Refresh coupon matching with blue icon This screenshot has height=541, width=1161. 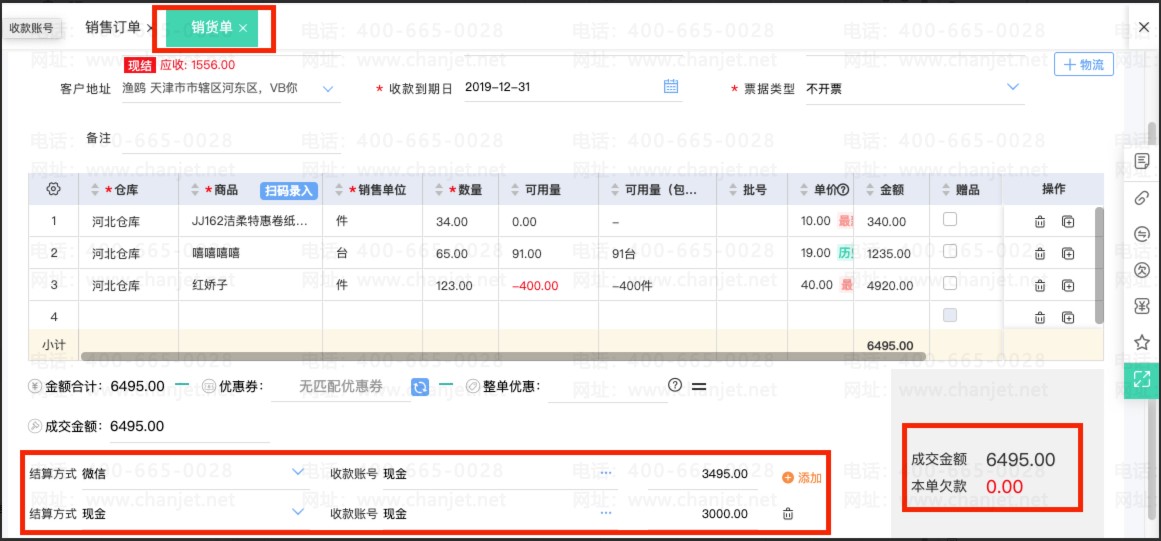(420, 386)
